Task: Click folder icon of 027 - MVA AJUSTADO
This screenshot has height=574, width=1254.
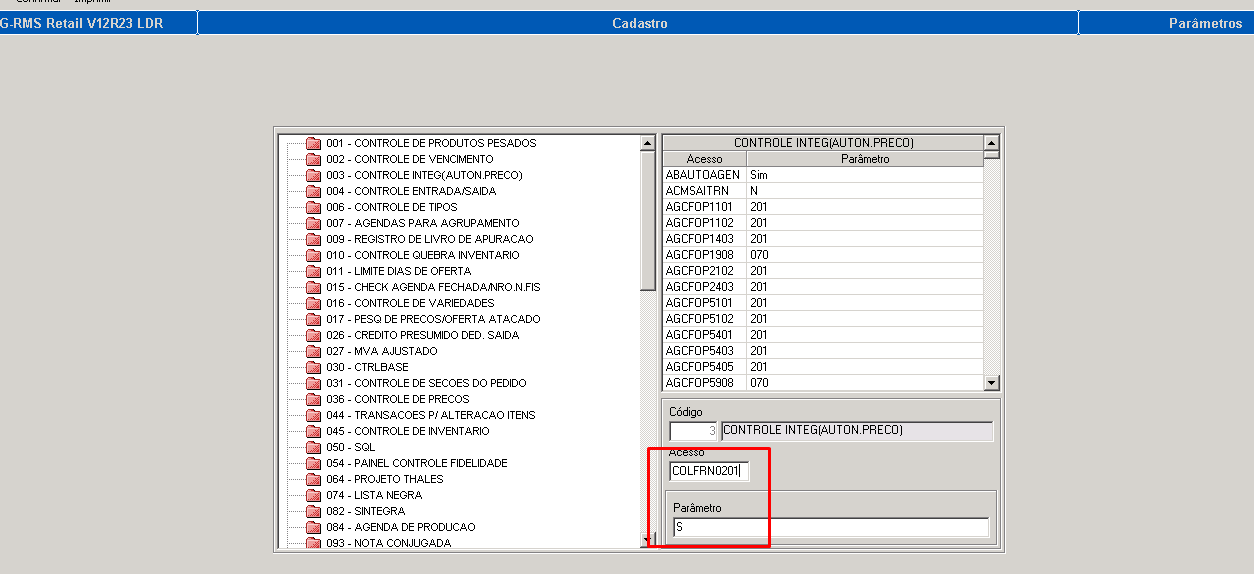Action: [313, 351]
